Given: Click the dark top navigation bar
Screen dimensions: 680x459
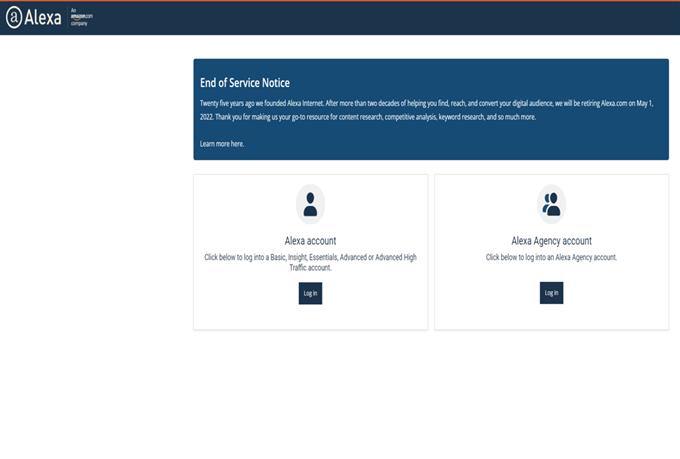Looking at the screenshot, I should point(400,18).
